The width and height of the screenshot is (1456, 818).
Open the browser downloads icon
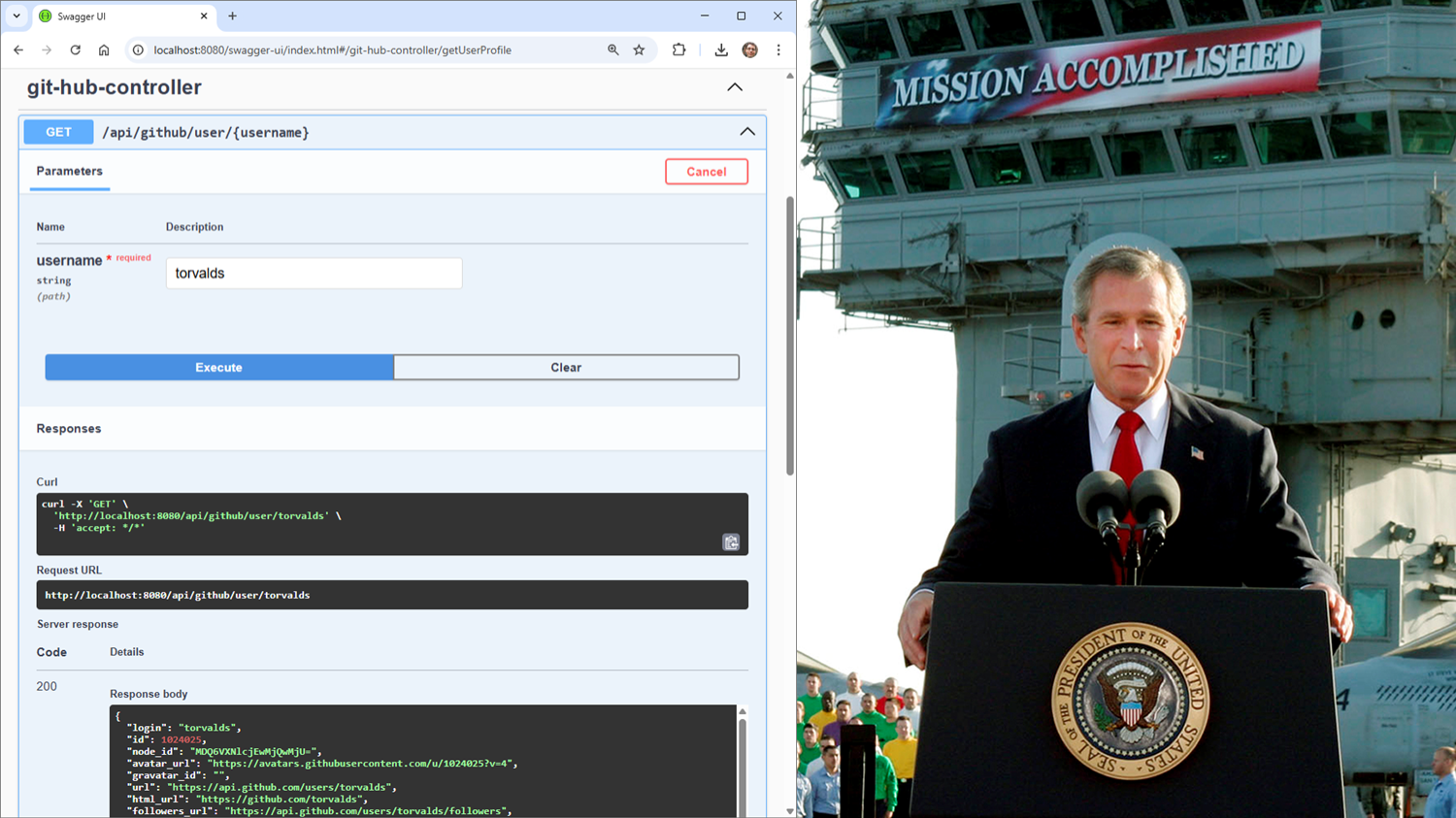(721, 50)
